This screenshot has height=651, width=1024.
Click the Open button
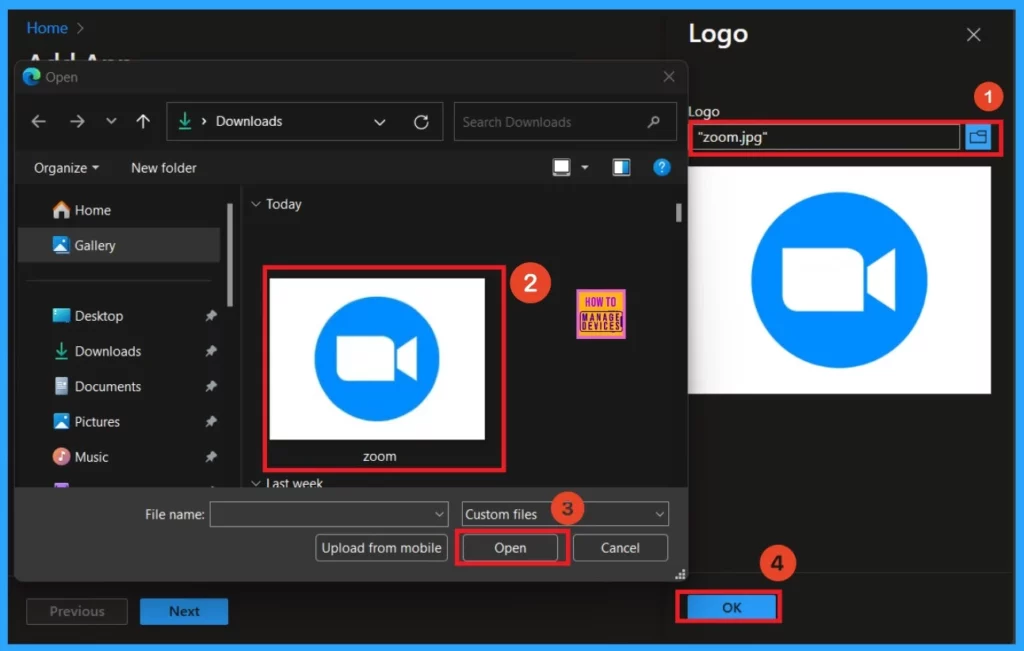pos(510,548)
